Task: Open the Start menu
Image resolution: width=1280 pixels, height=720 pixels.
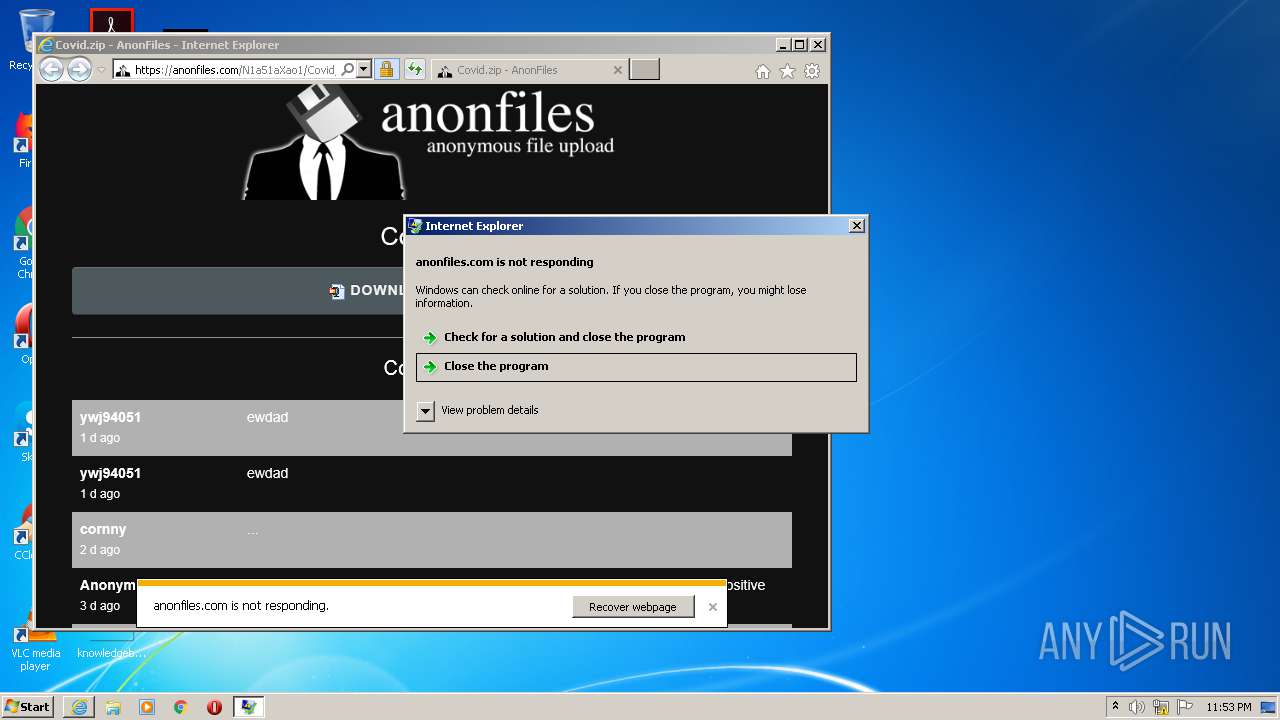Action: (x=28, y=706)
